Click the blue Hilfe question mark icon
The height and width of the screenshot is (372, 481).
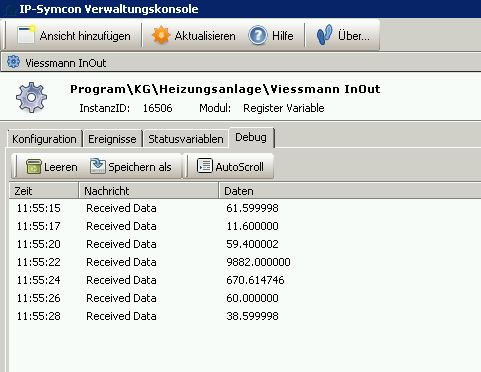pos(258,35)
